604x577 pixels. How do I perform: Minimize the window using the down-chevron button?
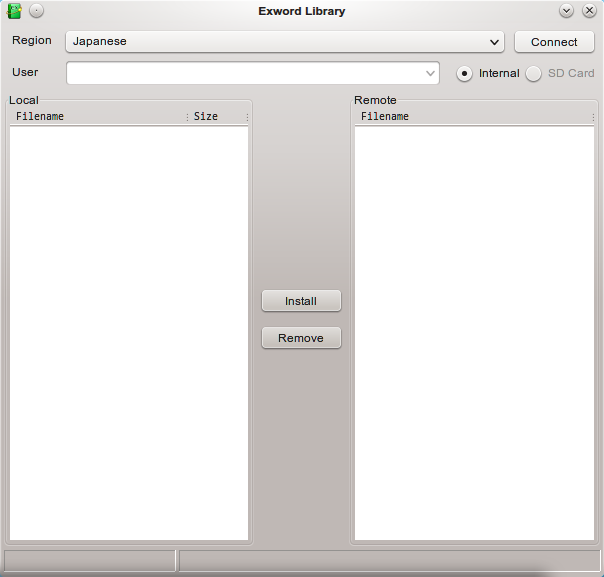tap(566, 11)
